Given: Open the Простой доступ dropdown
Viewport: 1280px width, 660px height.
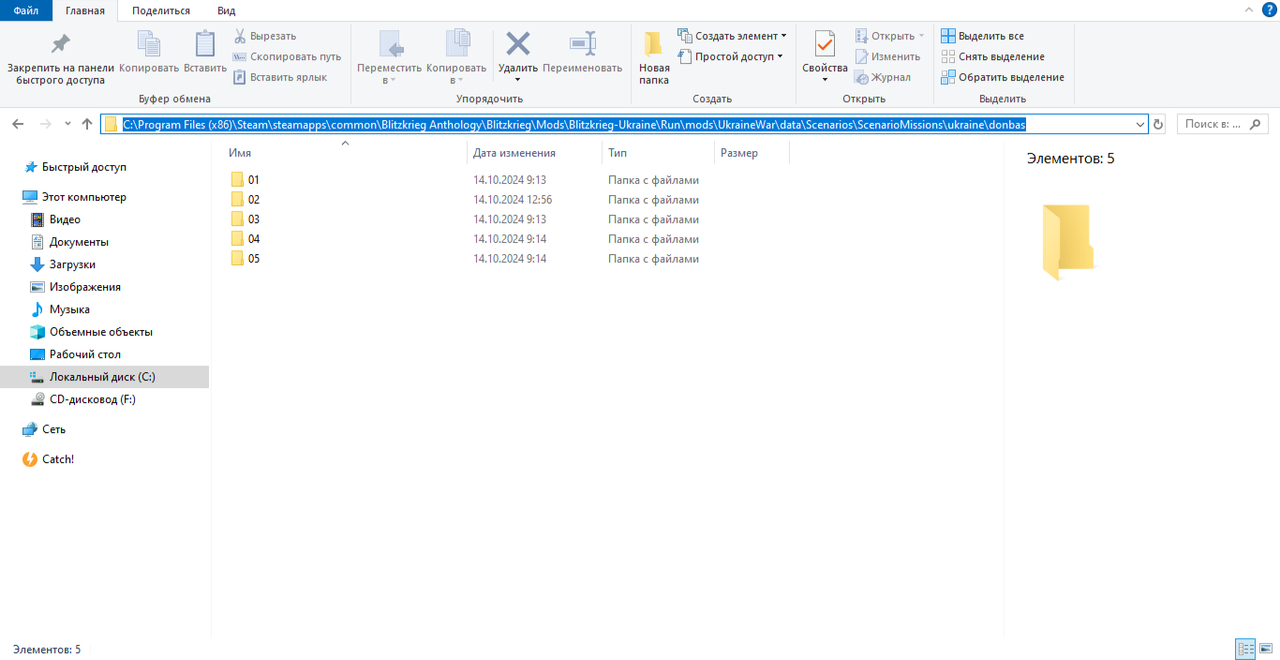Looking at the screenshot, I should pos(730,57).
